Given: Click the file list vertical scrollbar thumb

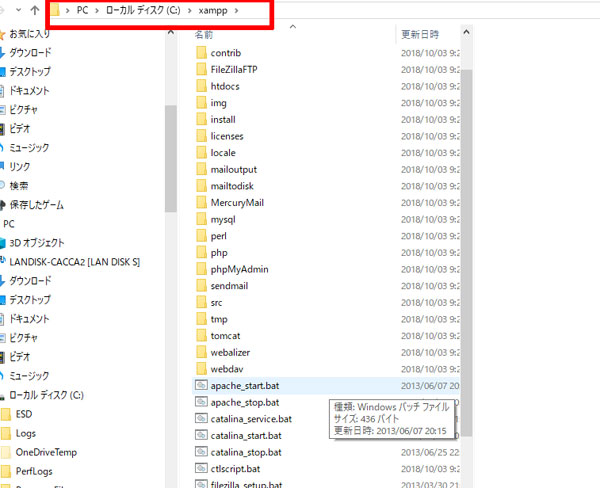Looking at the screenshot, I should pyautogui.click(x=466, y=253).
